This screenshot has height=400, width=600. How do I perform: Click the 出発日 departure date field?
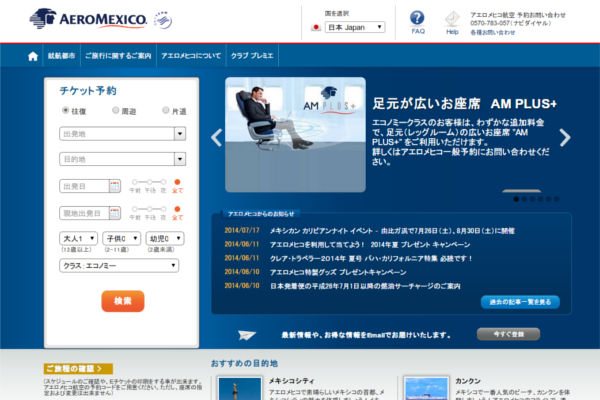(84, 186)
